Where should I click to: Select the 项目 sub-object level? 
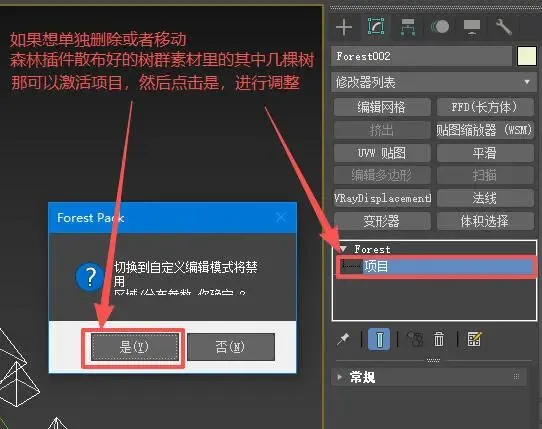[x=448, y=267]
